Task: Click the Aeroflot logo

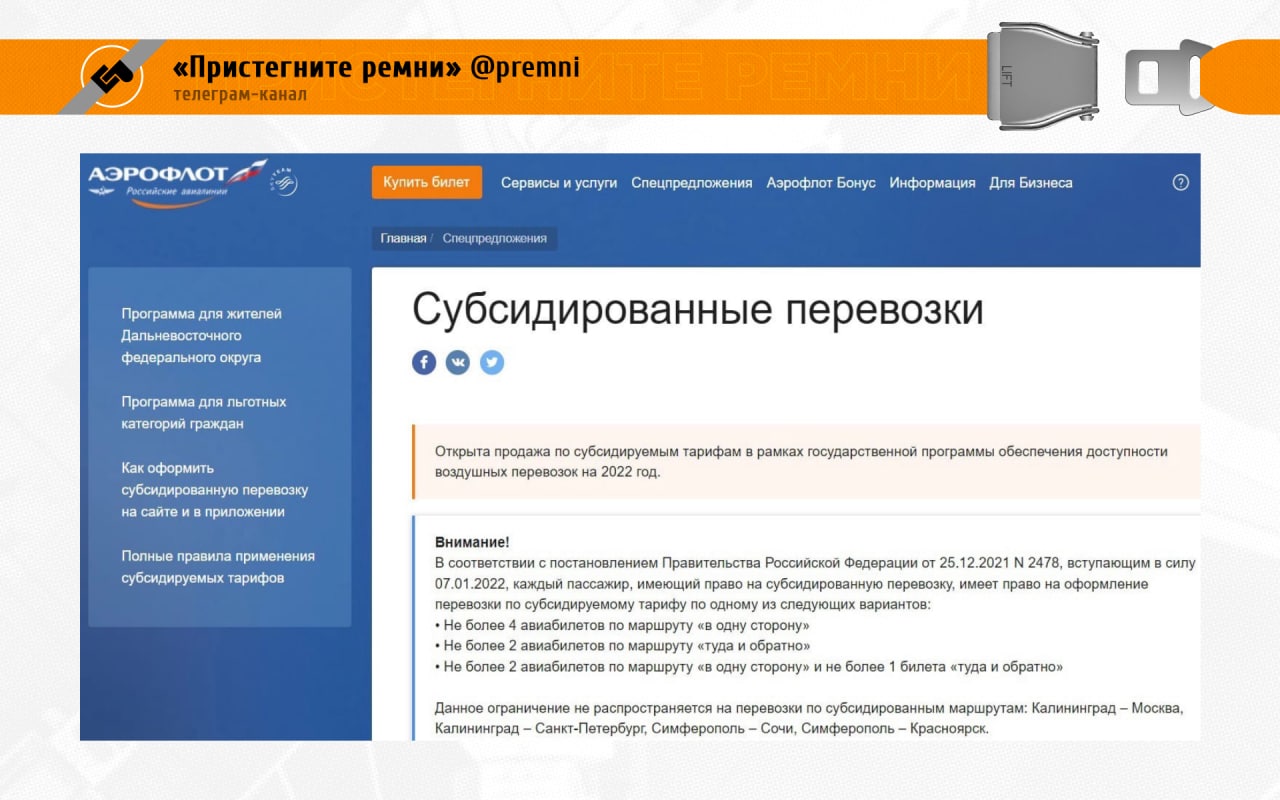Action: click(x=177, y=182)
